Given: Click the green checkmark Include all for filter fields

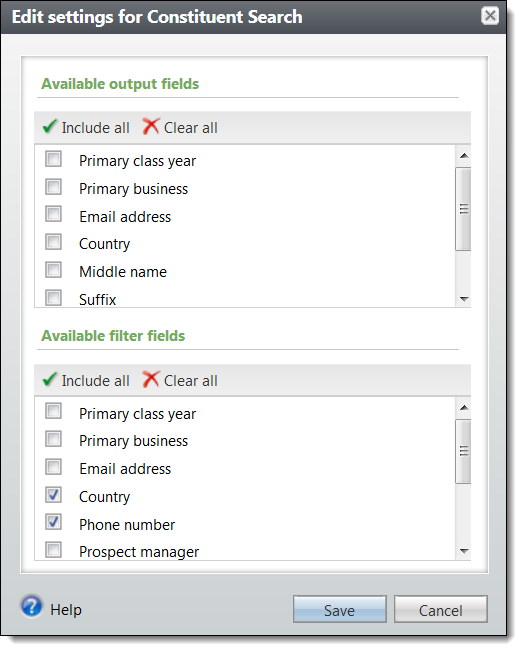Looking at the screenshot, I should 86,380.
